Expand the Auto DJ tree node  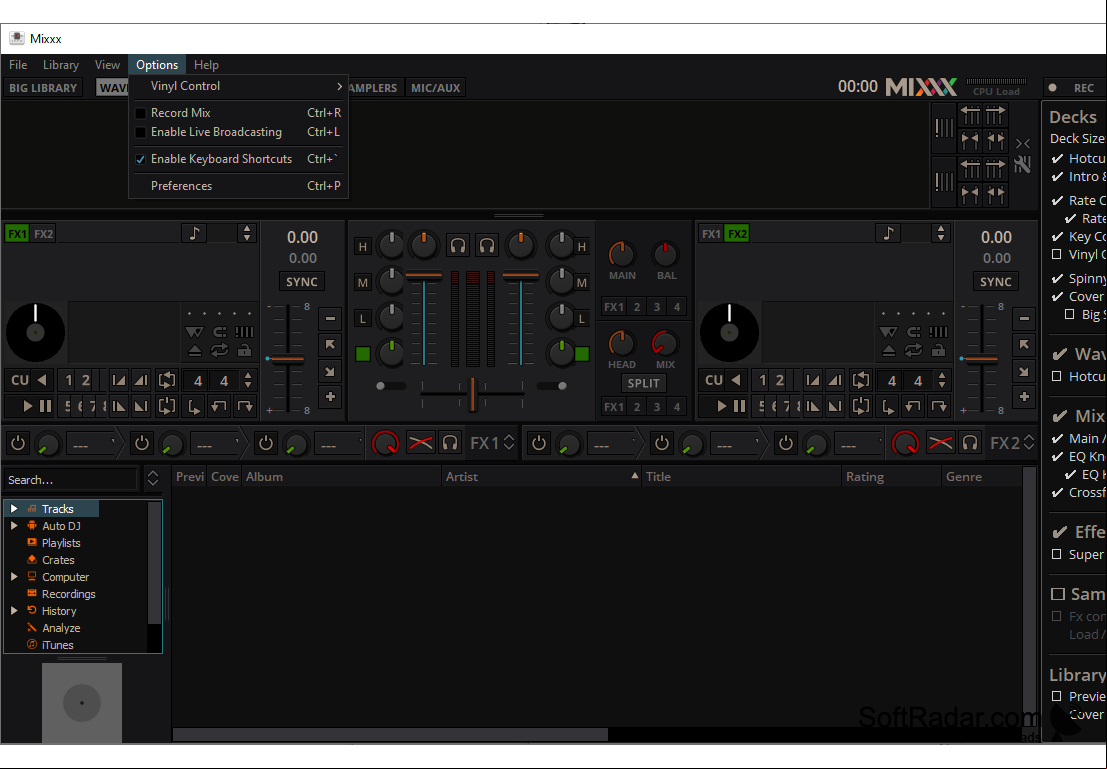(x=14, y=525)
